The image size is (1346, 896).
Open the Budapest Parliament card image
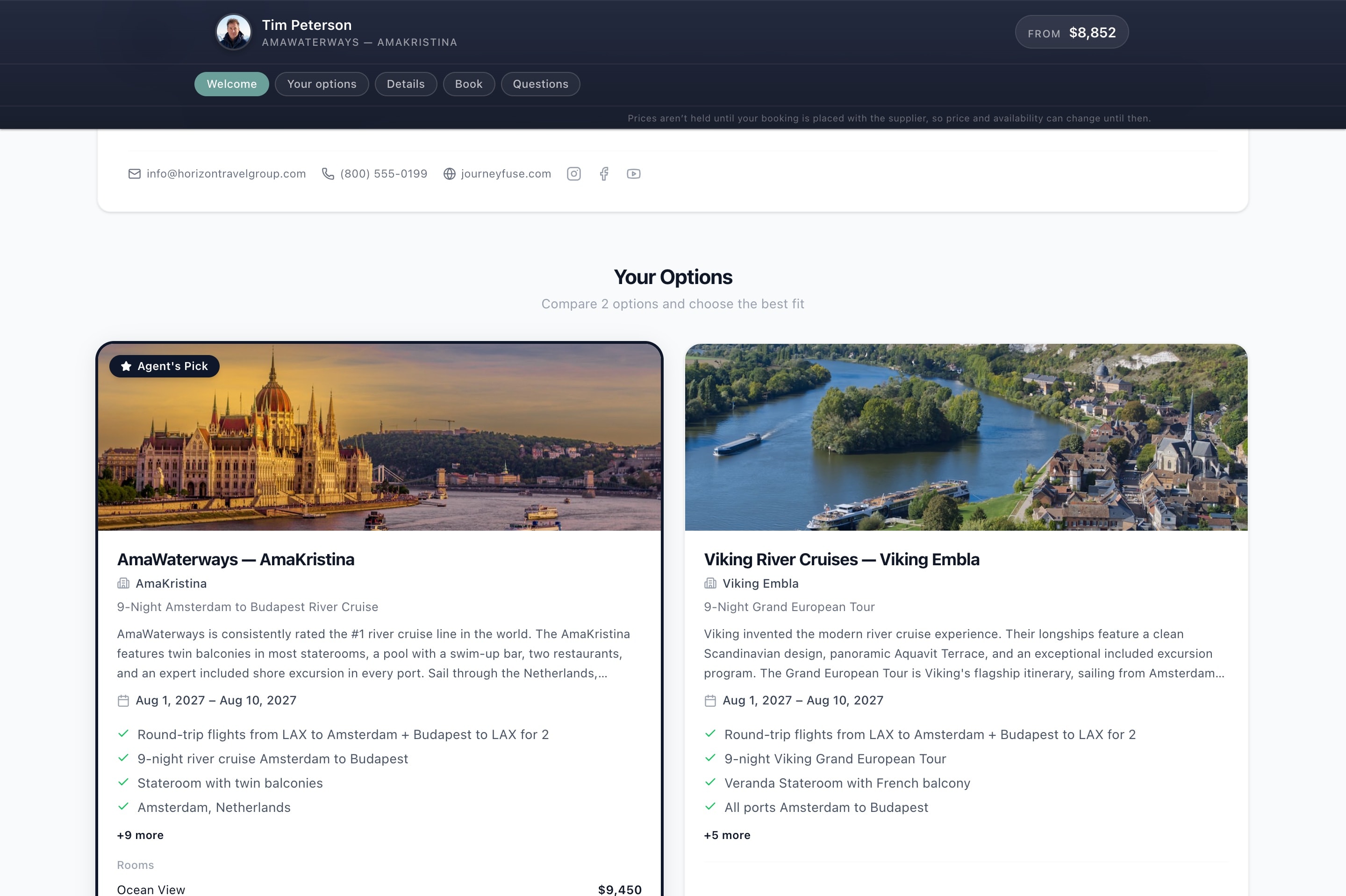coord(379,437)
